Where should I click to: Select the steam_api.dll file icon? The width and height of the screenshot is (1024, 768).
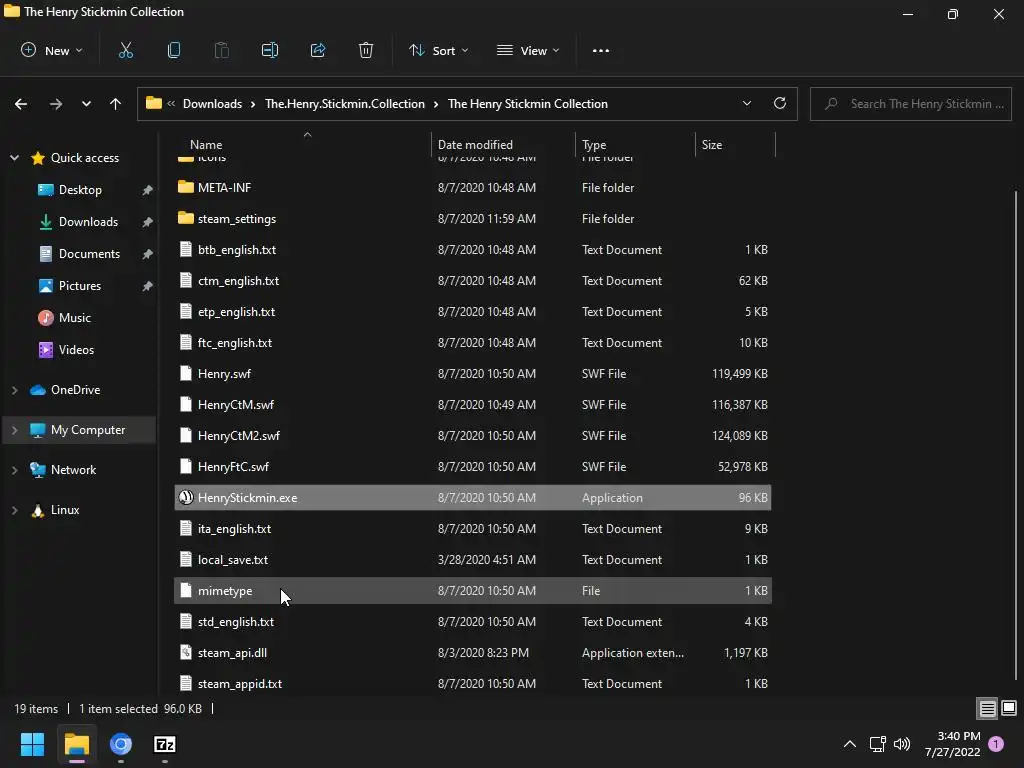point(186,652)
